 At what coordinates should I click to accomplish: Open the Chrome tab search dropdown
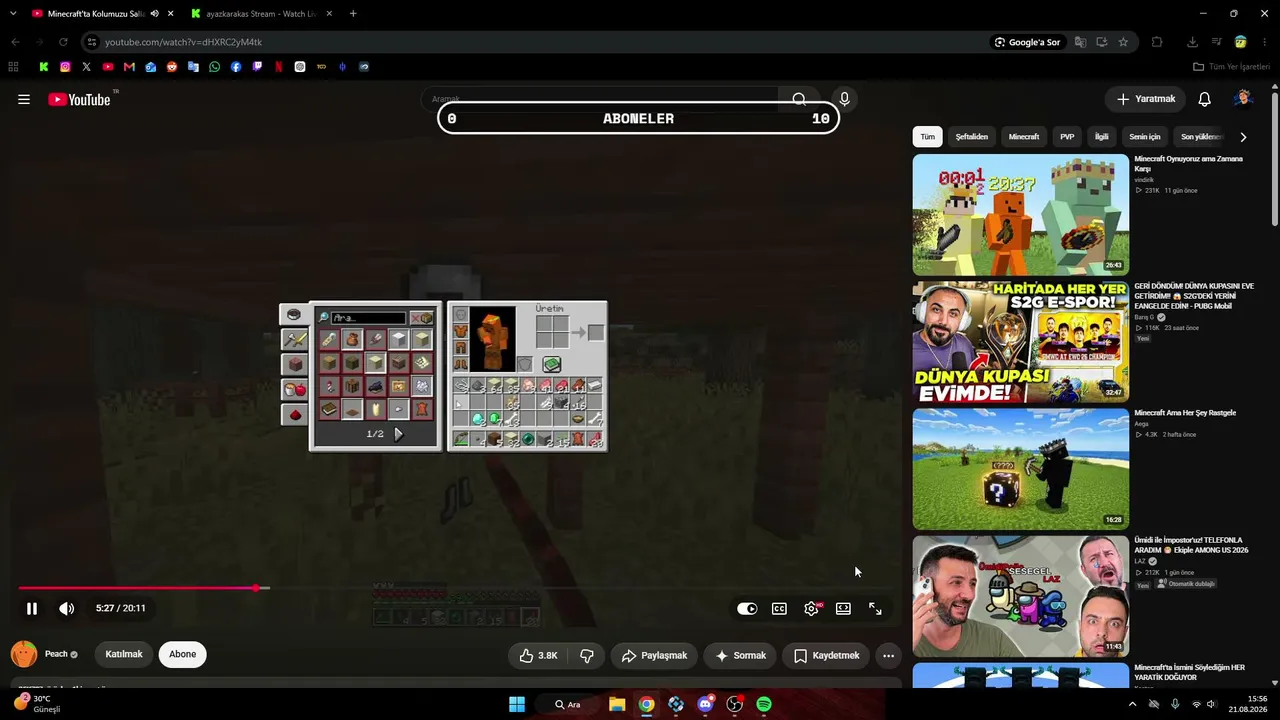[13, 14]
